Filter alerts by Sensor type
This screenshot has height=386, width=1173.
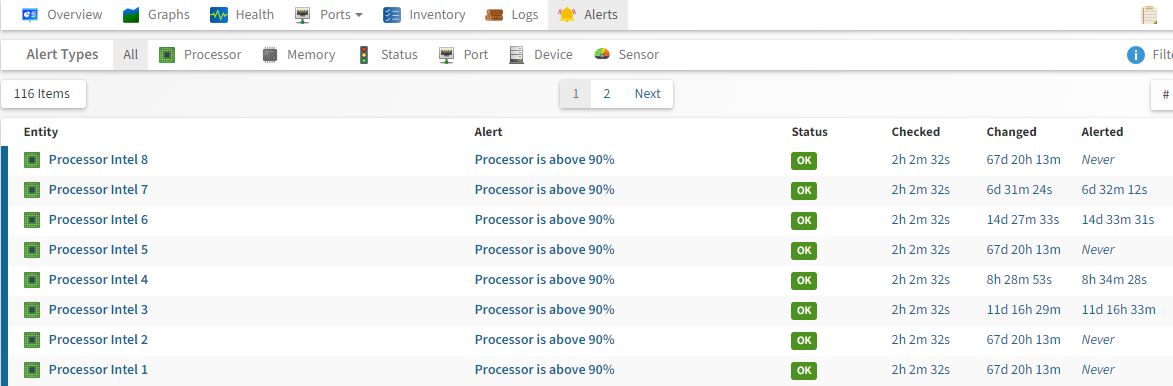pyautogui.click(x=627, y=55)
